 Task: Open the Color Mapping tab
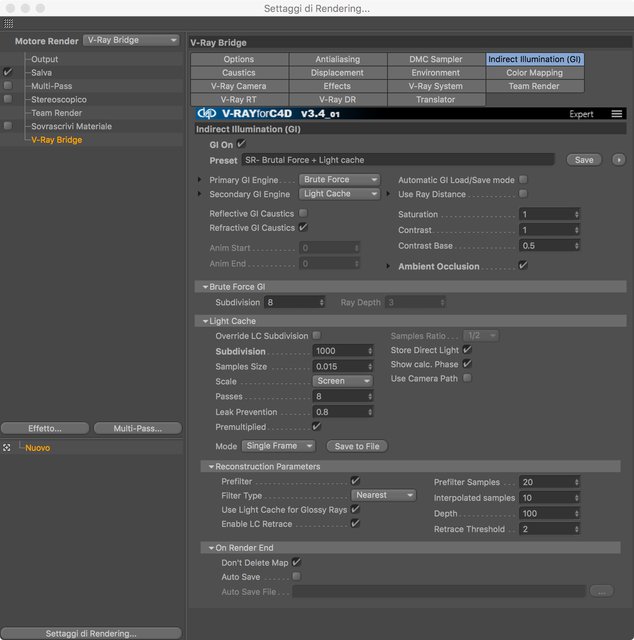534,73
